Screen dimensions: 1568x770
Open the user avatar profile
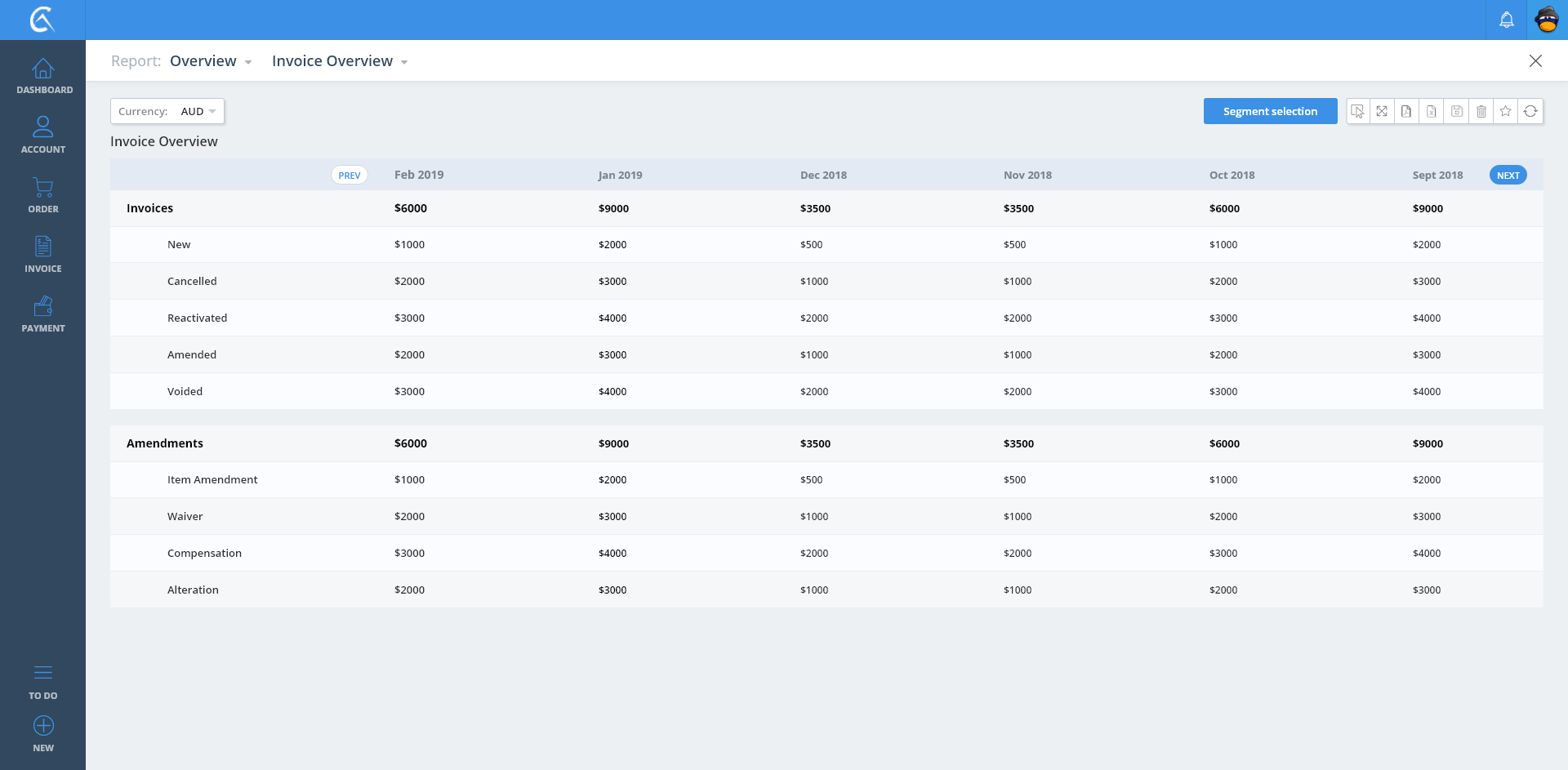pos(1547,20)
